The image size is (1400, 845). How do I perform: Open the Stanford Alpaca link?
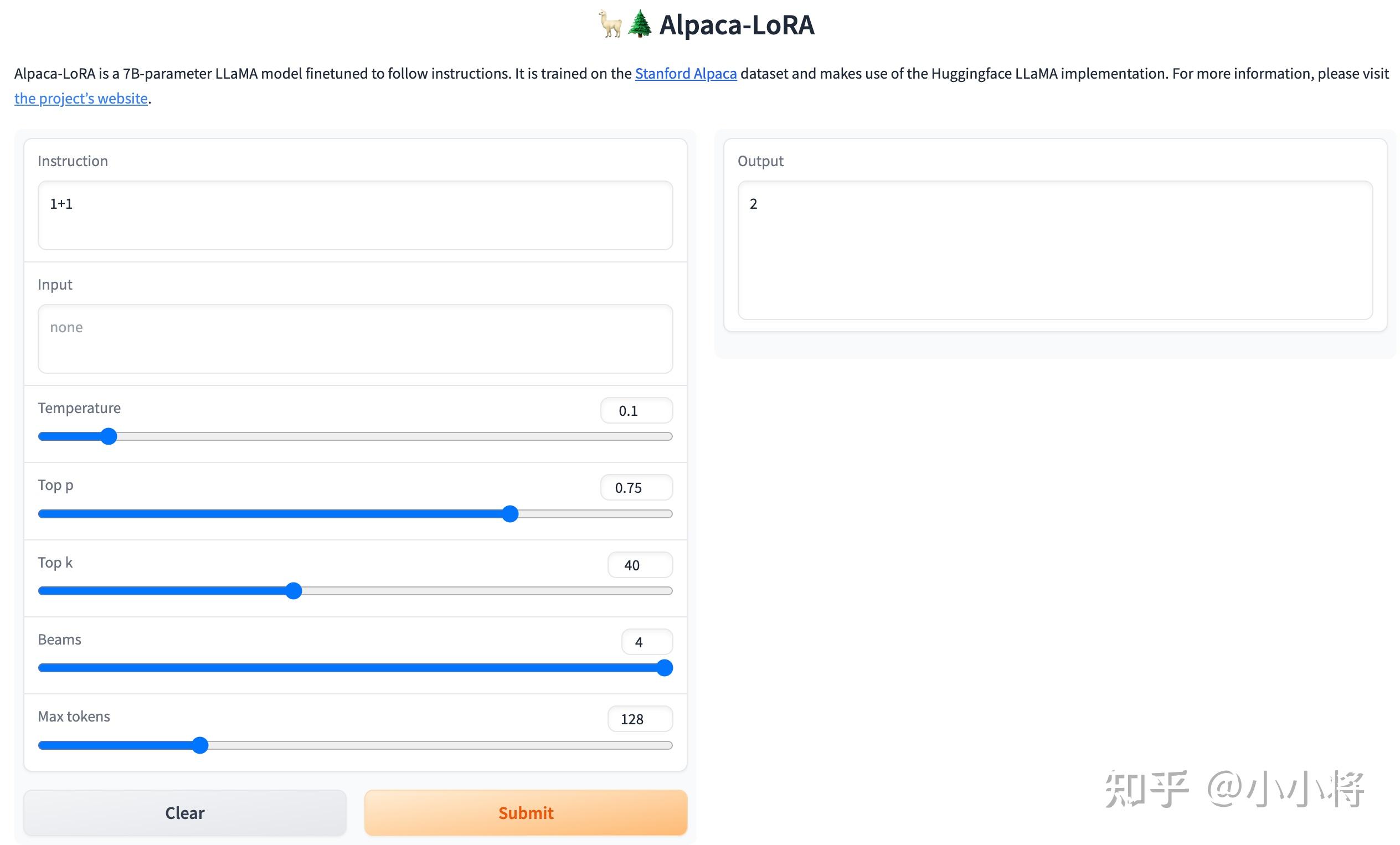685,73
